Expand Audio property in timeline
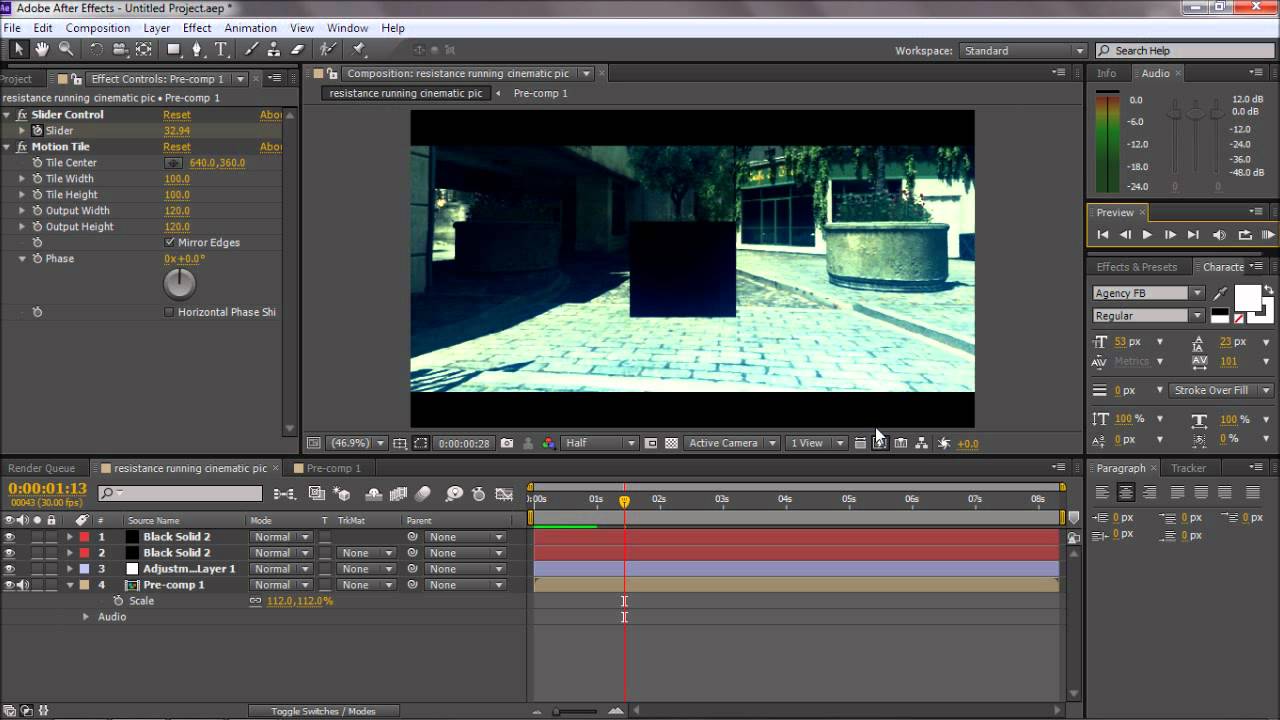Image resolution: width=1280 pixels, height=720 pixels. (86, 617)
